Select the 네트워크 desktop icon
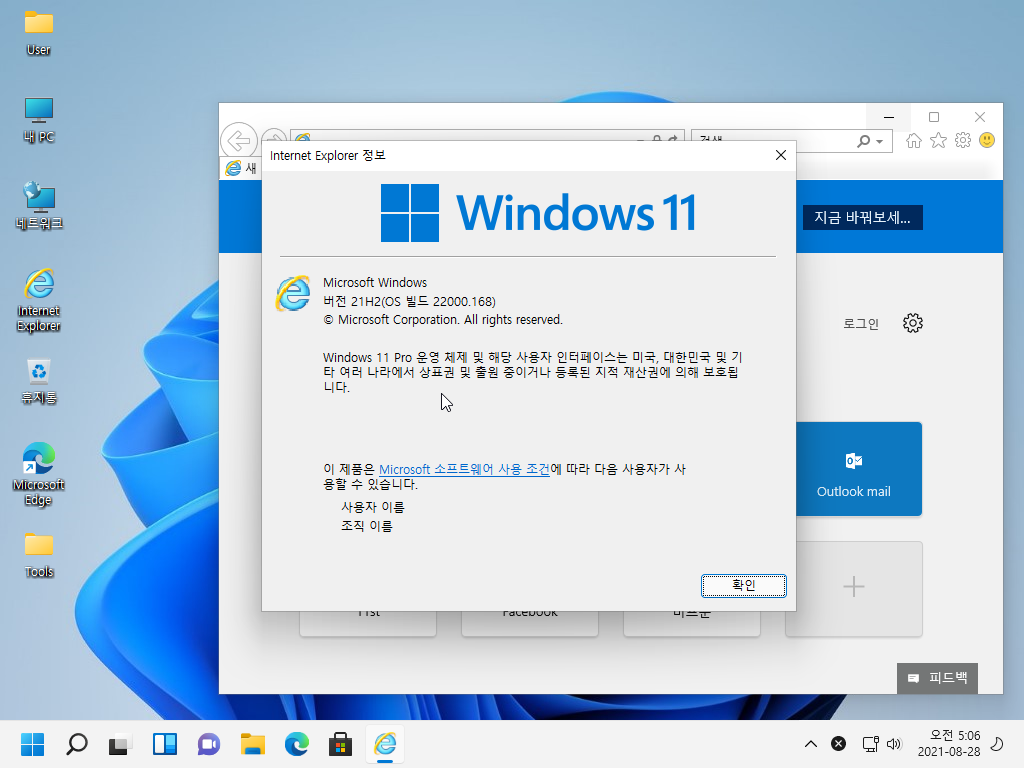This screenshot has height=768, width=1024. pyautogui.click(x=39, y=206)
